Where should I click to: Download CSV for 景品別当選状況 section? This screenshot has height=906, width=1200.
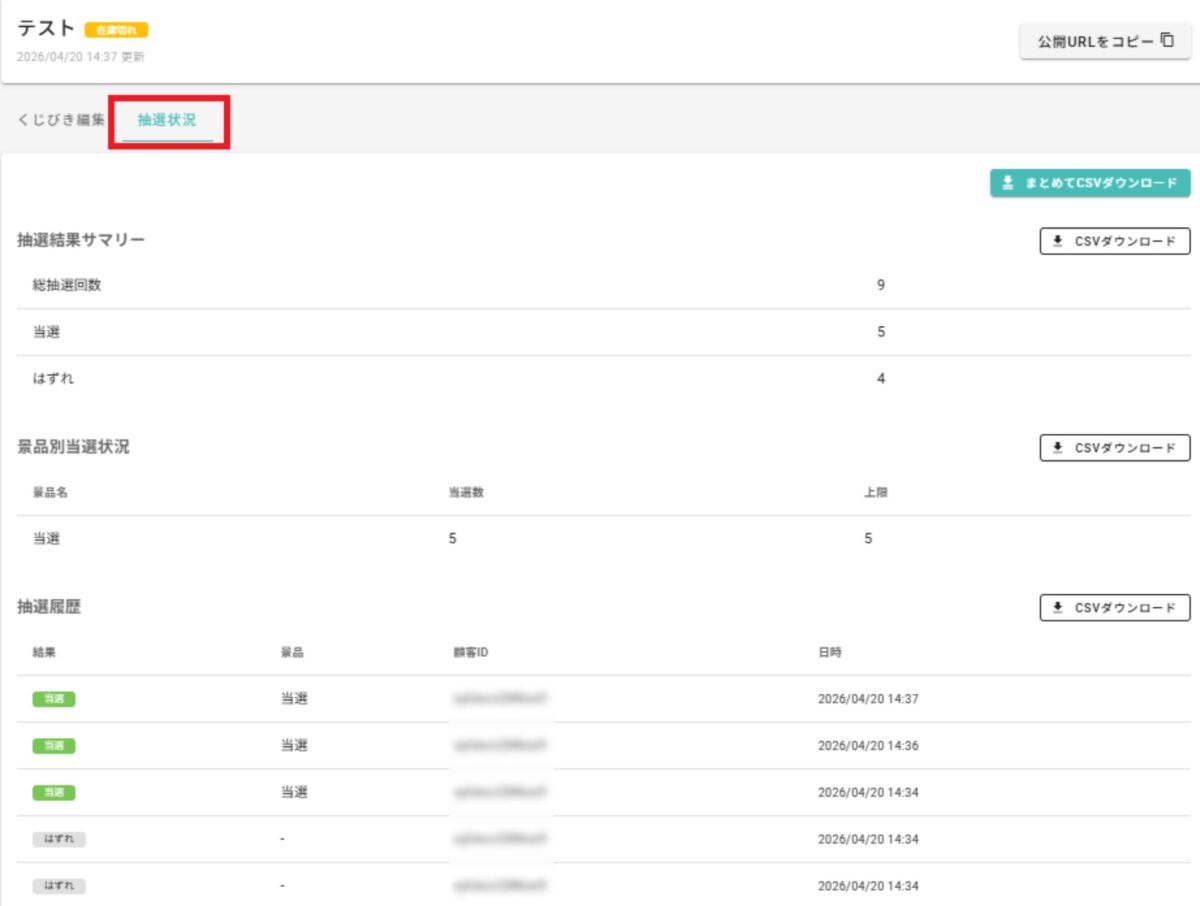click(1114, 448)
